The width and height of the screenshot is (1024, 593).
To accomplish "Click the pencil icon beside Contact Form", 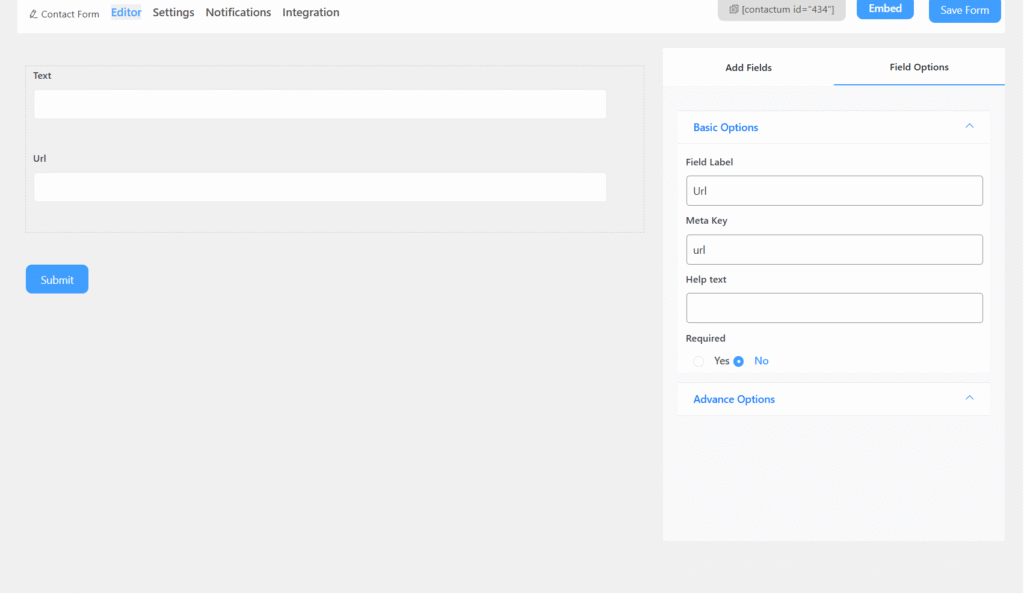I will pos(33,15).
